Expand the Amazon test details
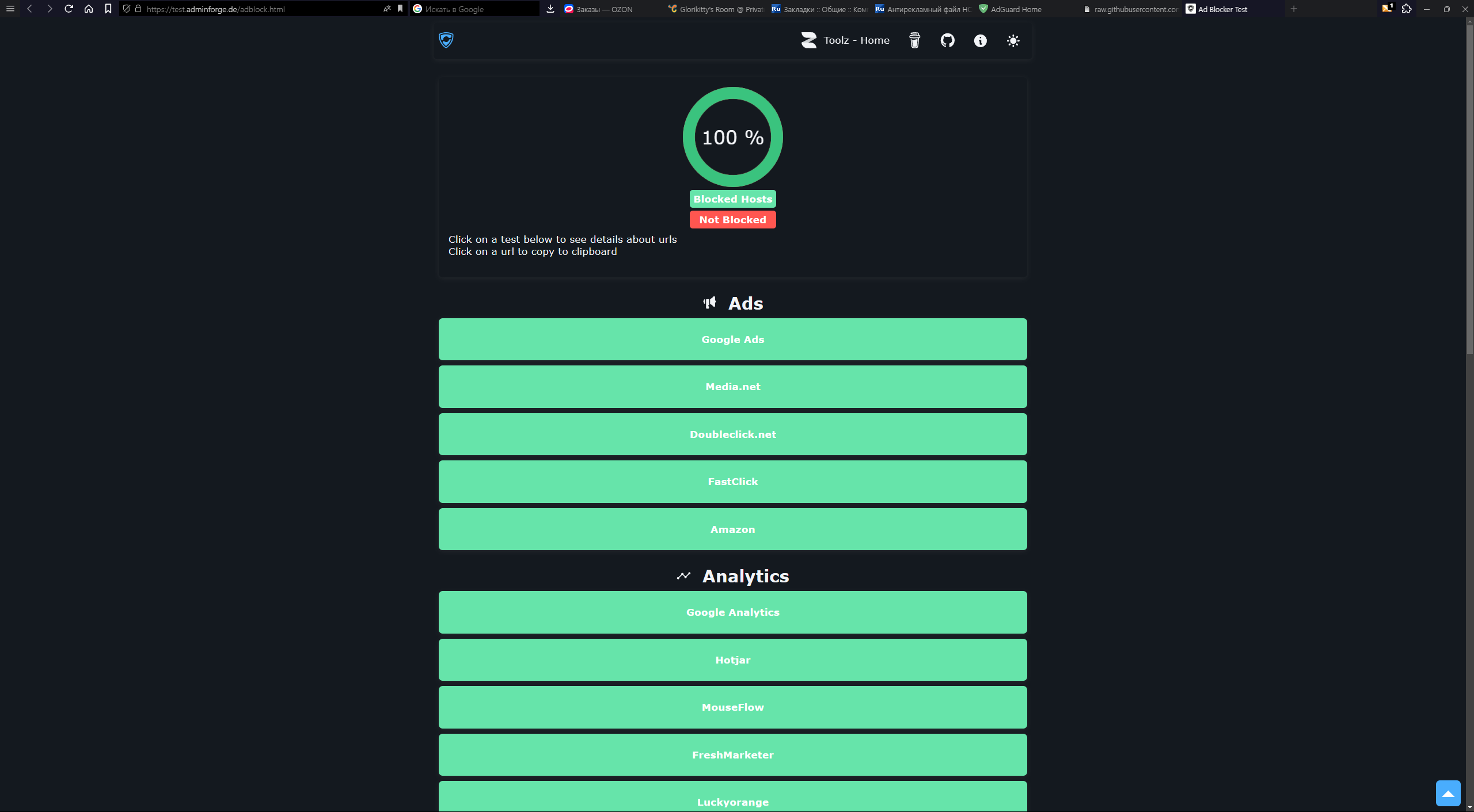This screenshot has height=812, width=1474. tap(733, 529)
